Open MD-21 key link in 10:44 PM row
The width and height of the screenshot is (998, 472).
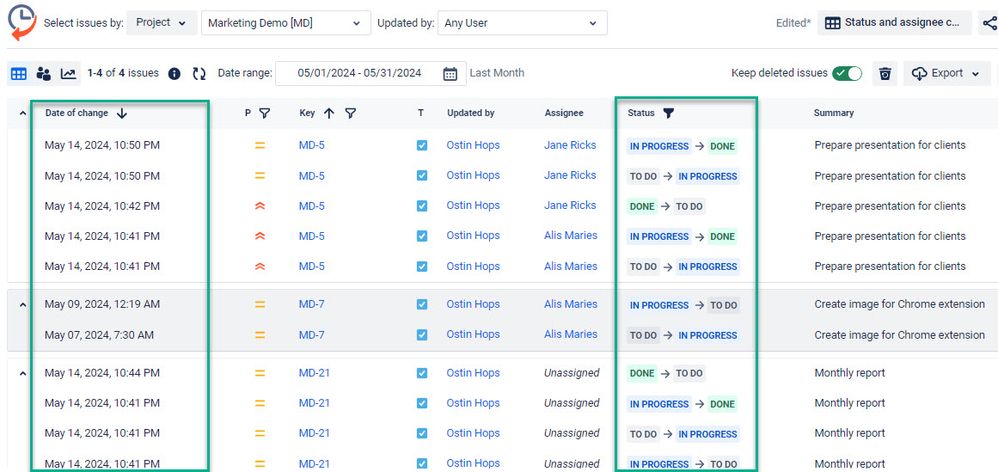(314, 373)
